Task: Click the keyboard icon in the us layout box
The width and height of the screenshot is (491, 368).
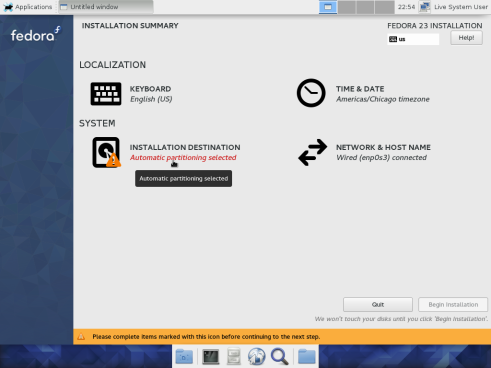Action: [x=393, y=39]
